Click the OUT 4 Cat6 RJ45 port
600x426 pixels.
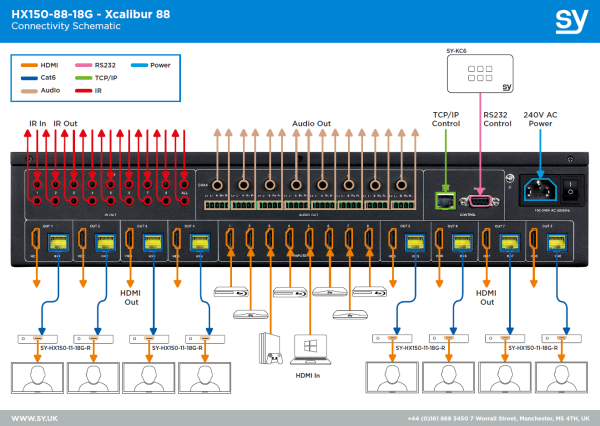(200, 242)
